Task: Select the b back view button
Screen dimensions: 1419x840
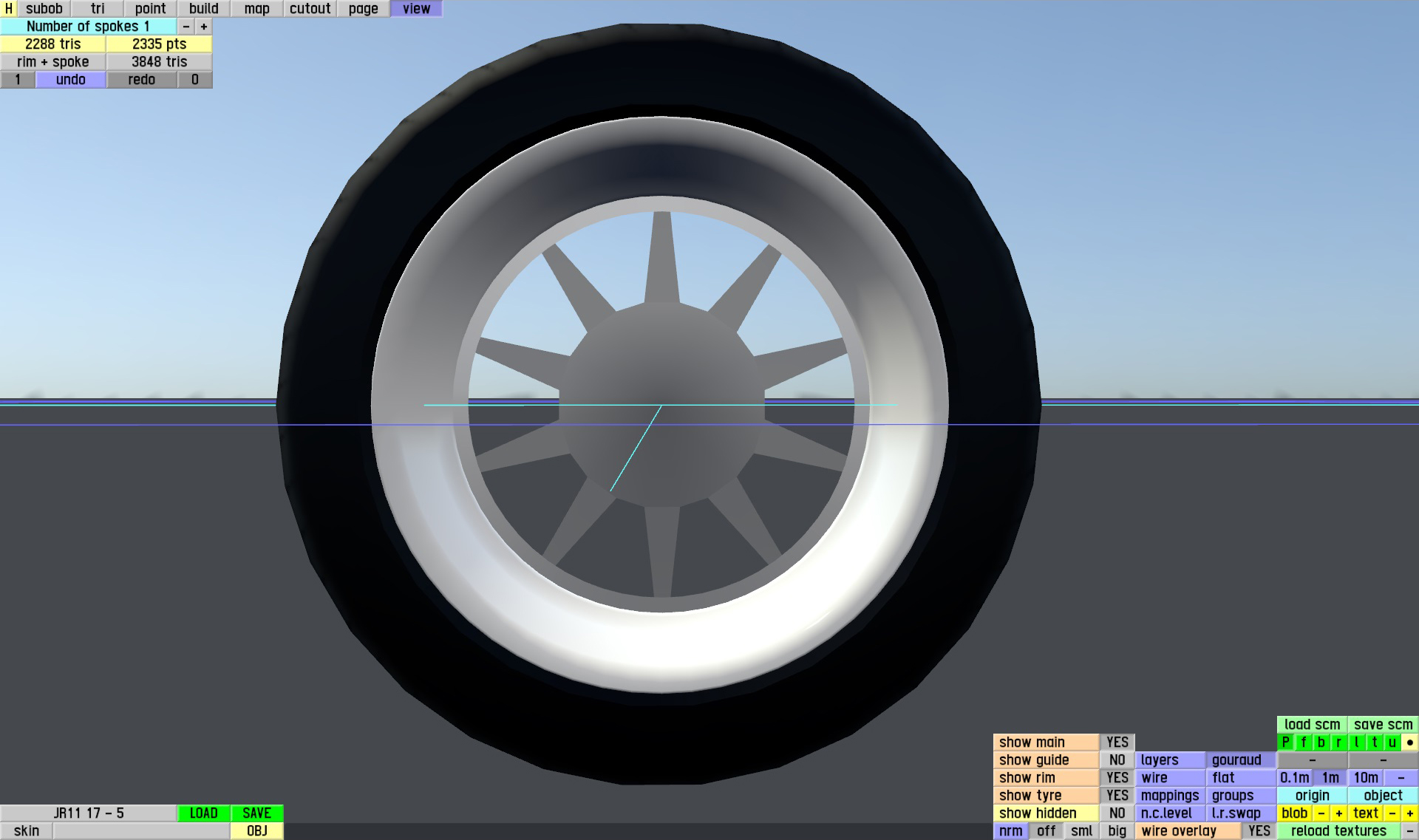Action: point(1321,742)
